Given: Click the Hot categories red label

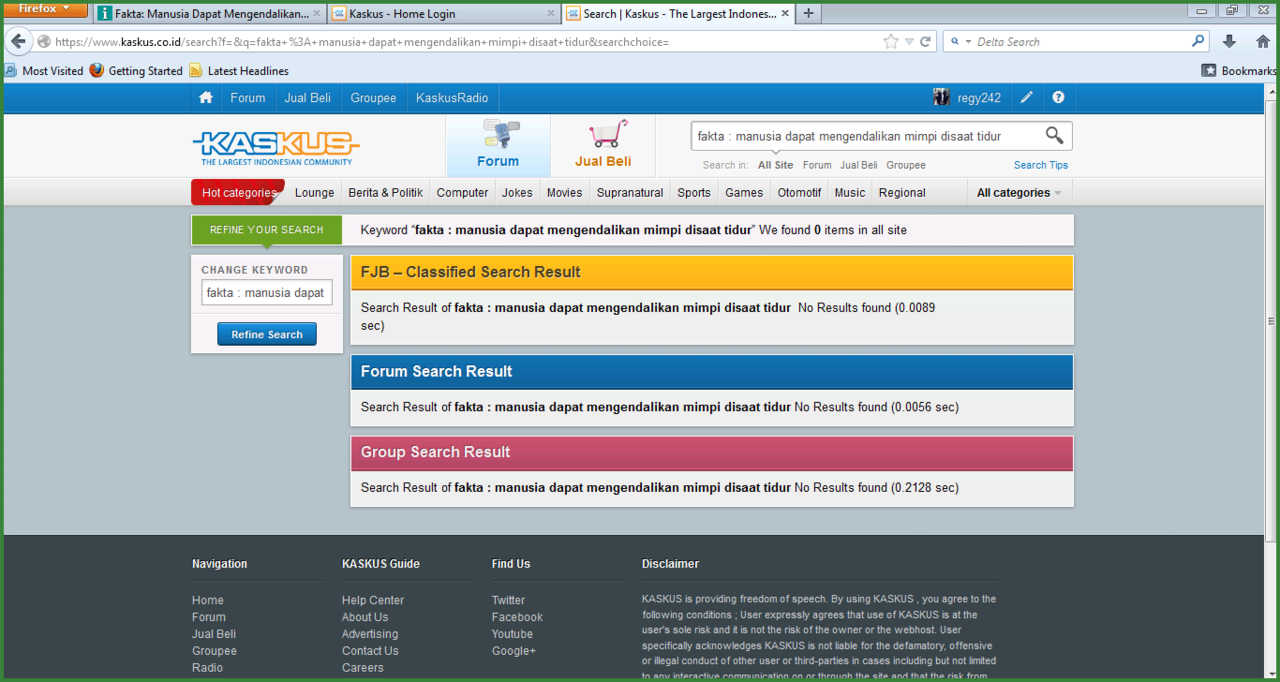Looking at the screenshot, I should [238, 193].
